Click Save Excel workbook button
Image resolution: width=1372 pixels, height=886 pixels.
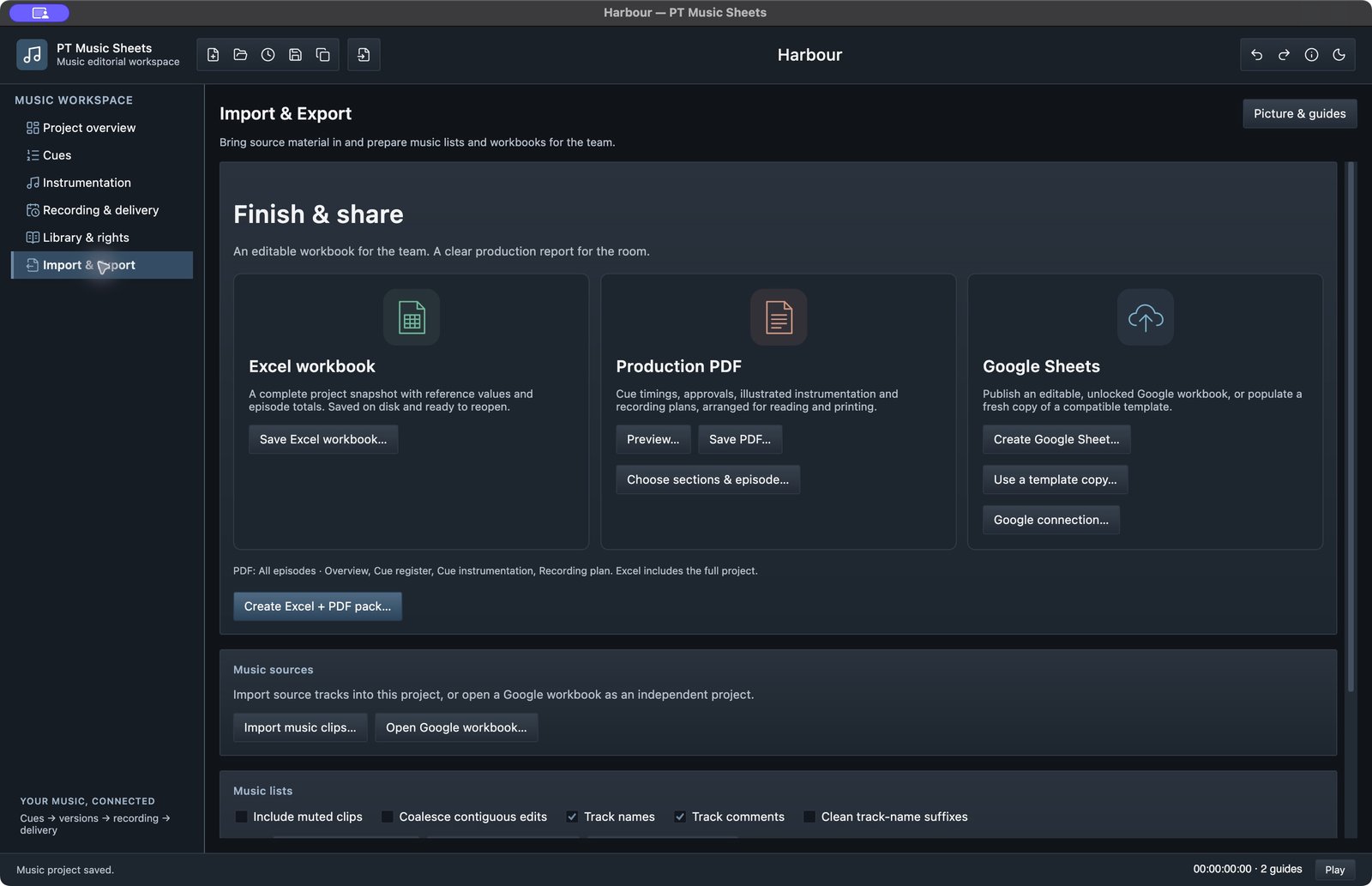[323, 439]
